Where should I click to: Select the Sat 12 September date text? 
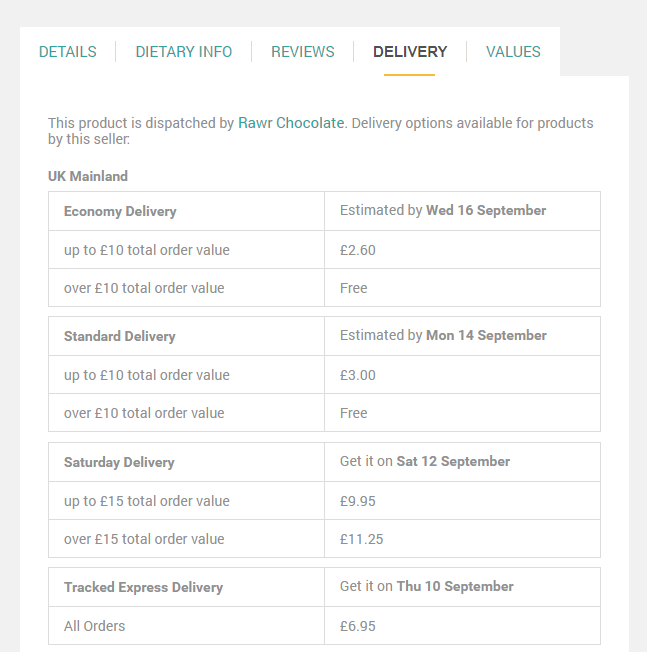(x=453, y=461)
